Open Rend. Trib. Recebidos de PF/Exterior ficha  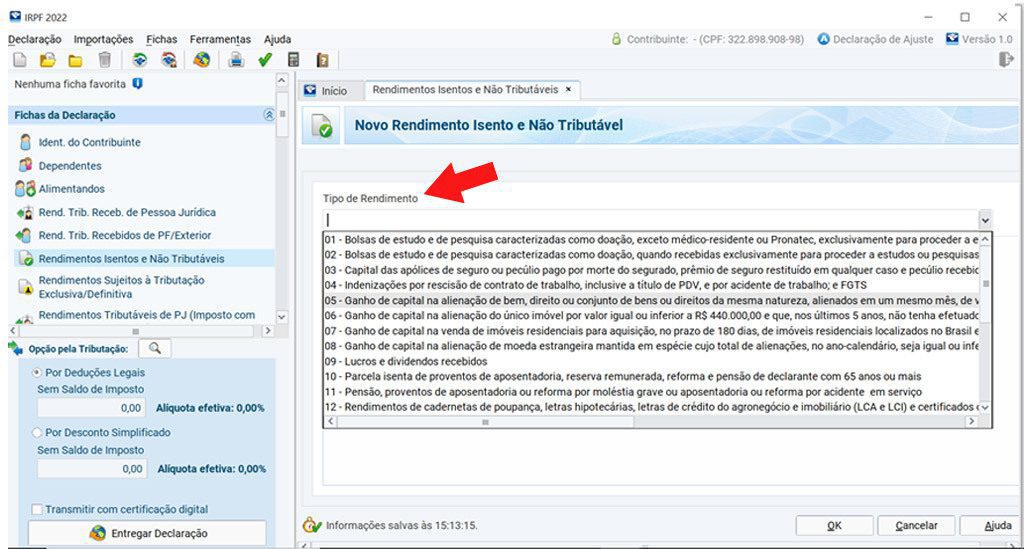click(125, 235)
